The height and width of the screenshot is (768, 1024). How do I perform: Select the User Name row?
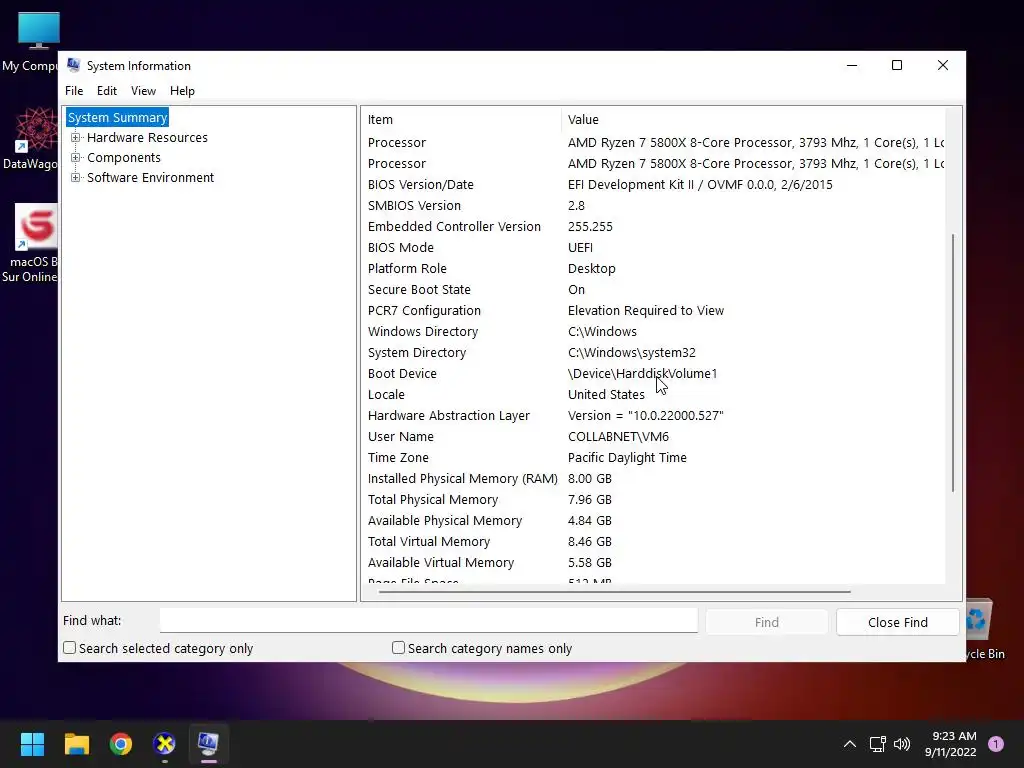click(653, 436)
